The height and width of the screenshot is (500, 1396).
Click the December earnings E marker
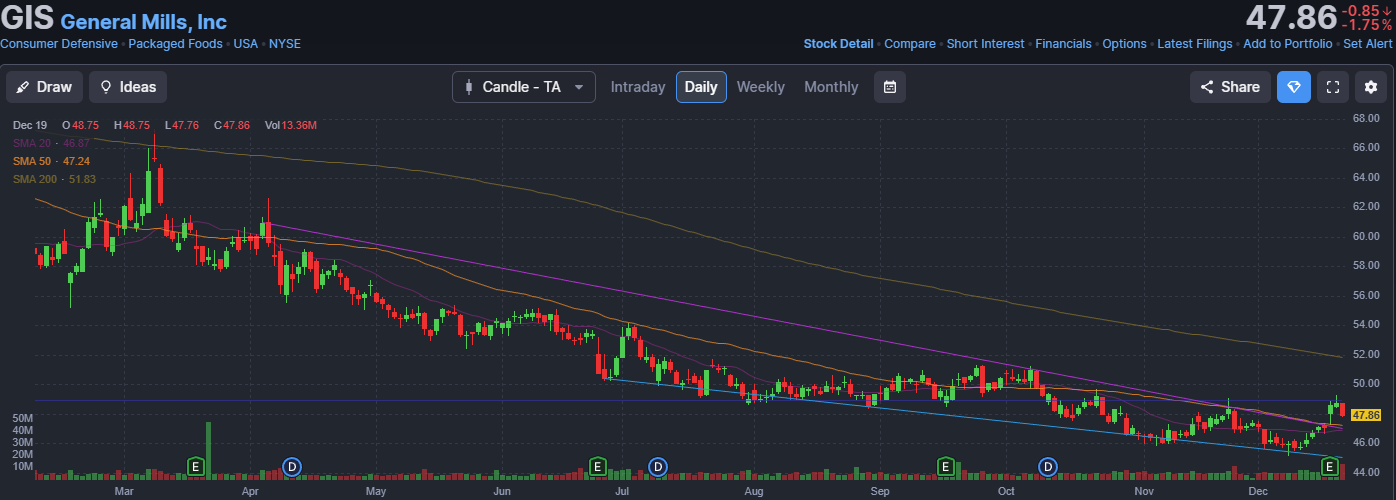(x=1330, y=466)
